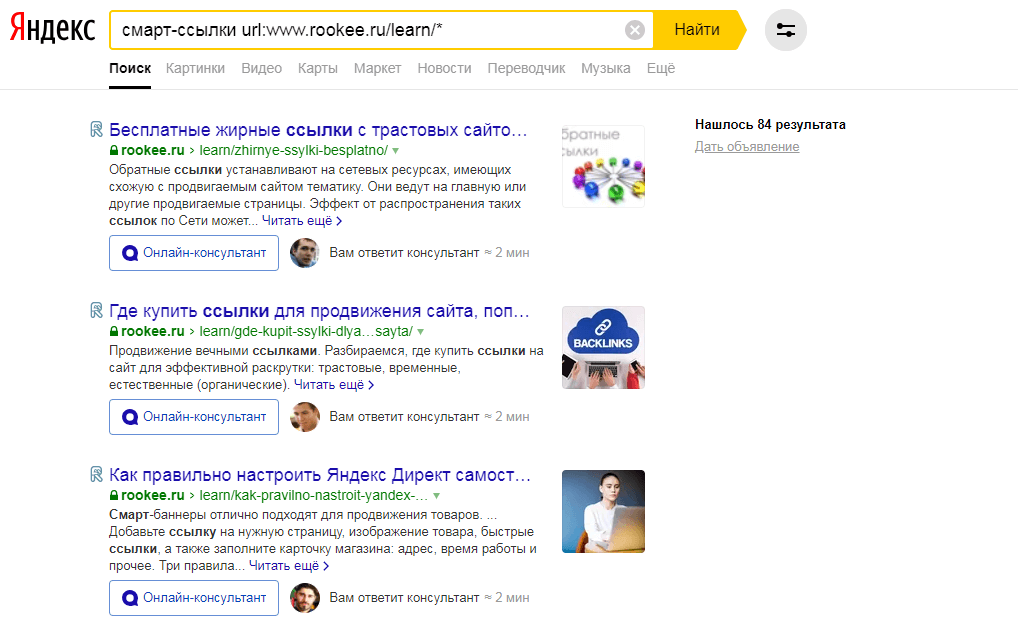Open colorful links thumbnail of first result
Screen dimensions: 1018x620
pyautogui.click(x=603, y=166)
